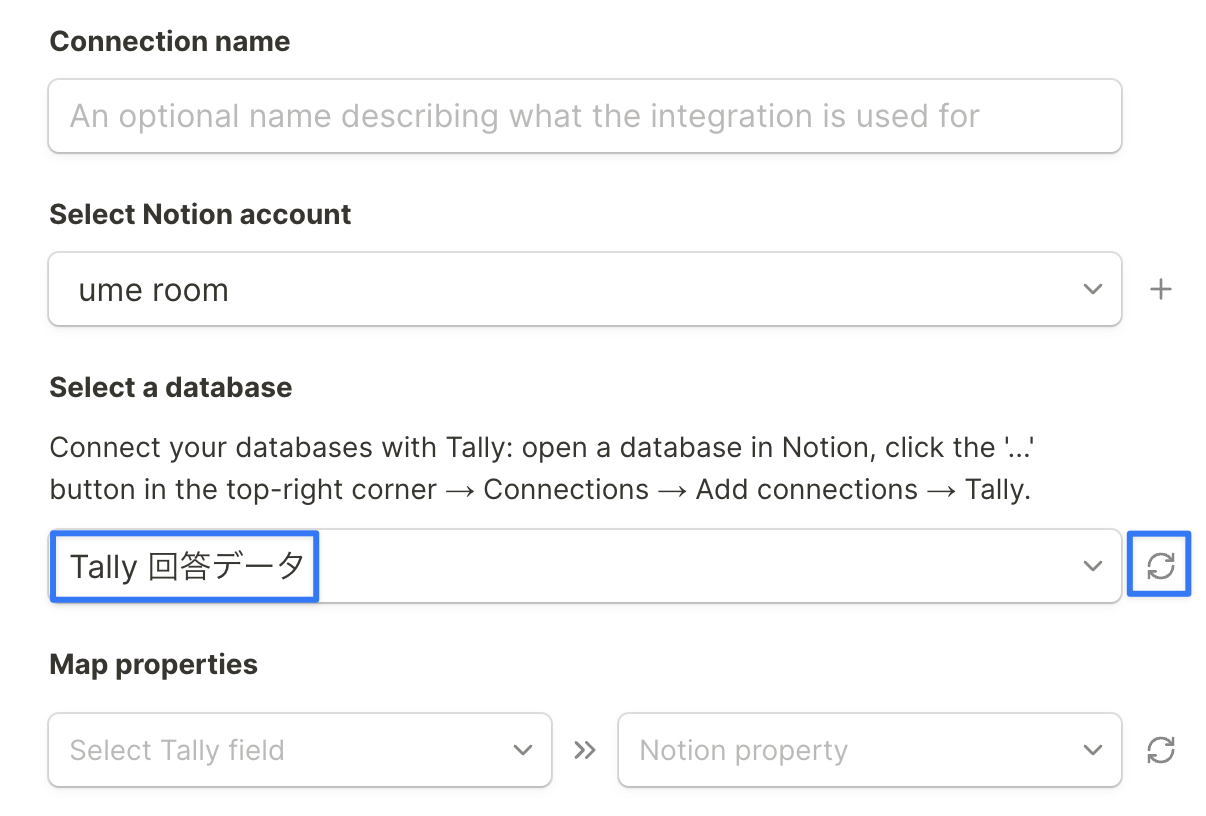Screen dimensions: 1206x816
Task: Refresh the Notion properties in Map properties
Action: click(x=1161, y=750)
